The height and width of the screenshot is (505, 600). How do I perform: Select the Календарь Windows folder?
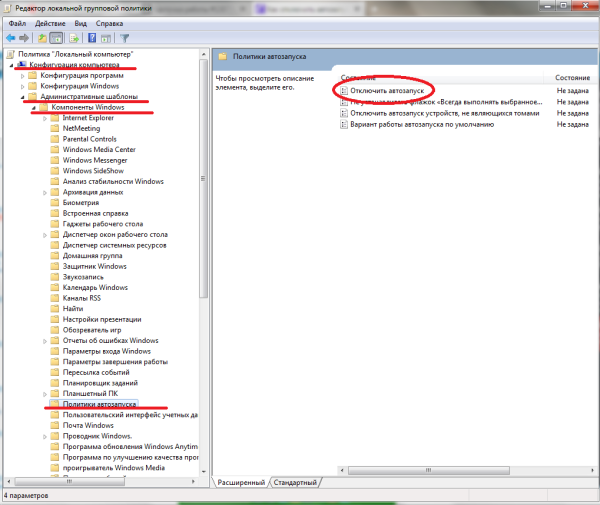[95, 288]
